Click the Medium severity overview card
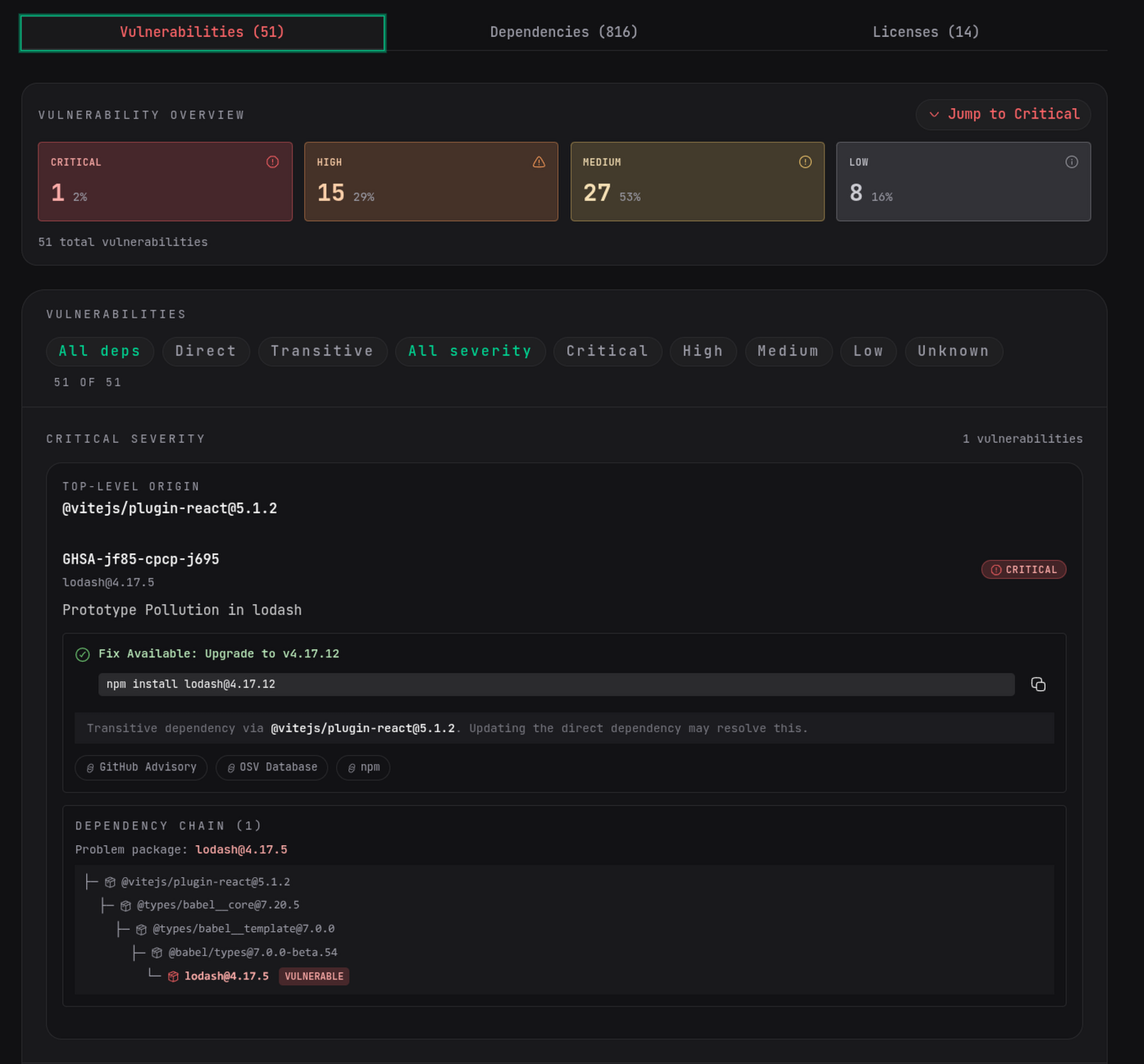Viewport: 1144px width, 1064px height. pos(697,181)
